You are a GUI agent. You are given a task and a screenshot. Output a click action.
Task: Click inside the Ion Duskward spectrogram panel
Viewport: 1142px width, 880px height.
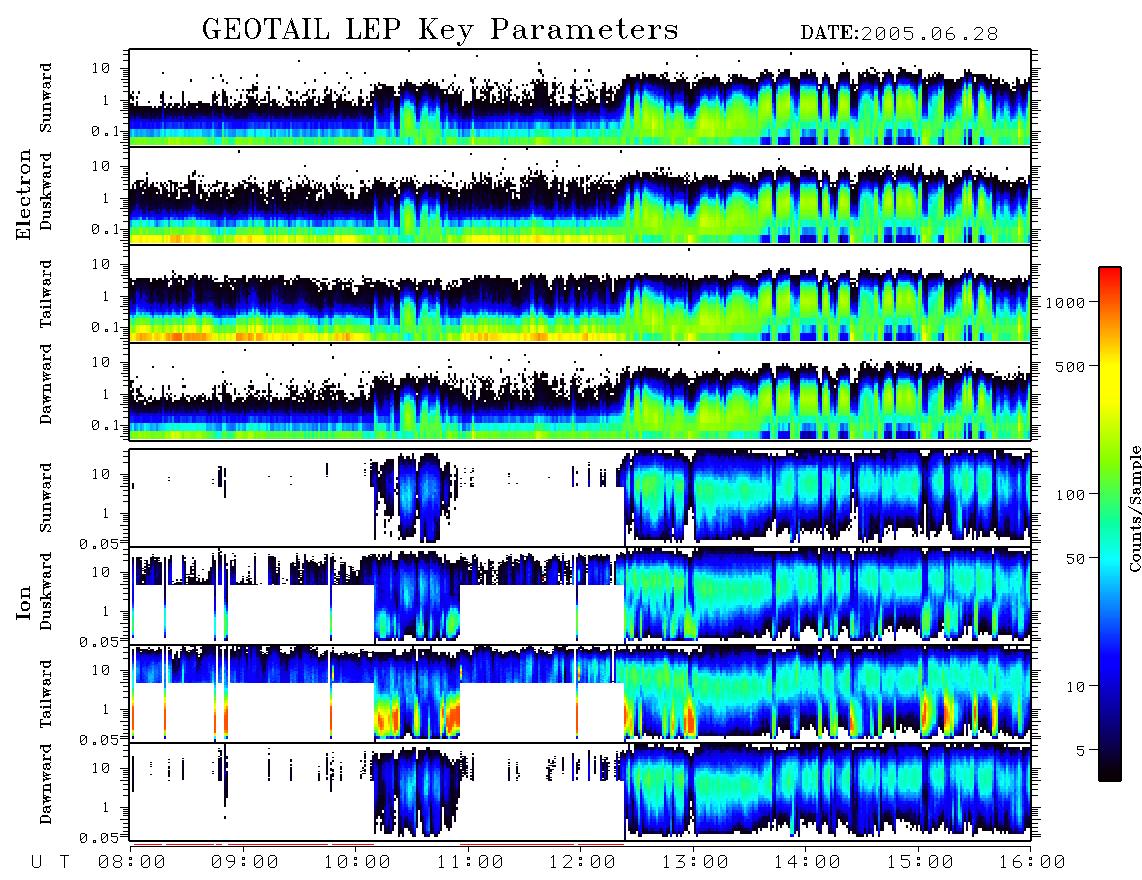click(x=580, y=595)
